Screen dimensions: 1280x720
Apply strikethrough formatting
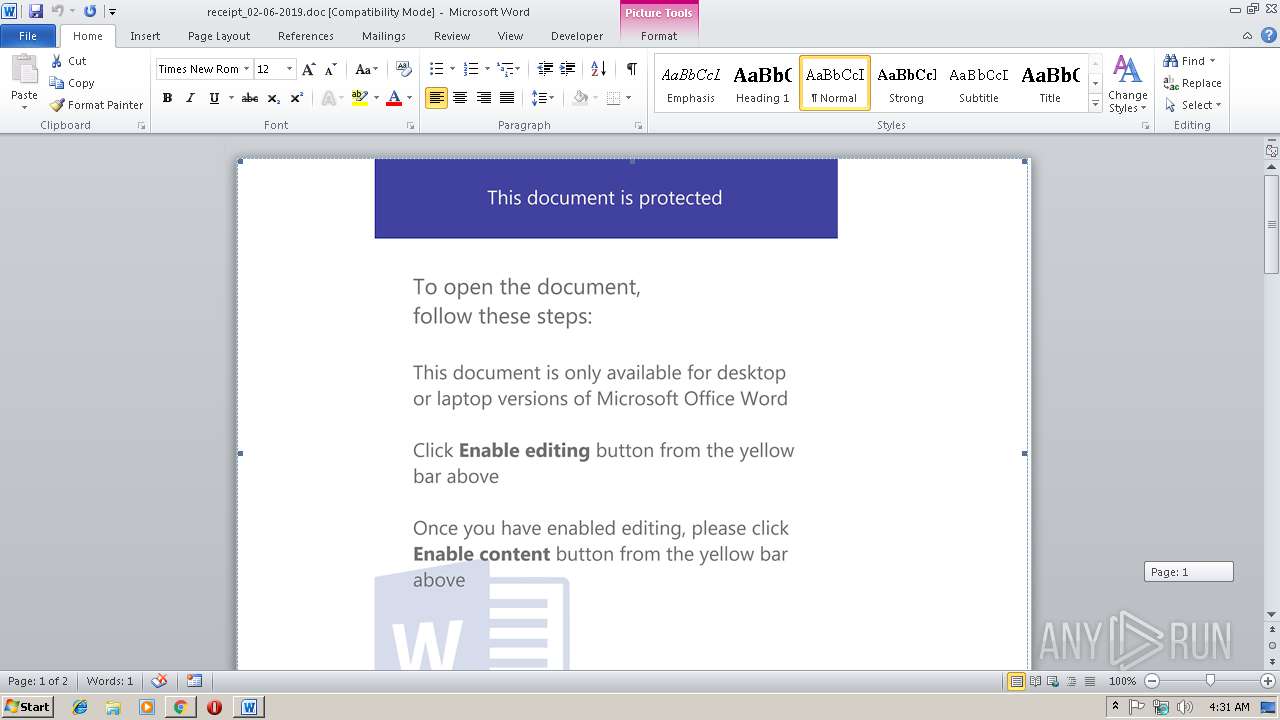[x=250, y=98]
